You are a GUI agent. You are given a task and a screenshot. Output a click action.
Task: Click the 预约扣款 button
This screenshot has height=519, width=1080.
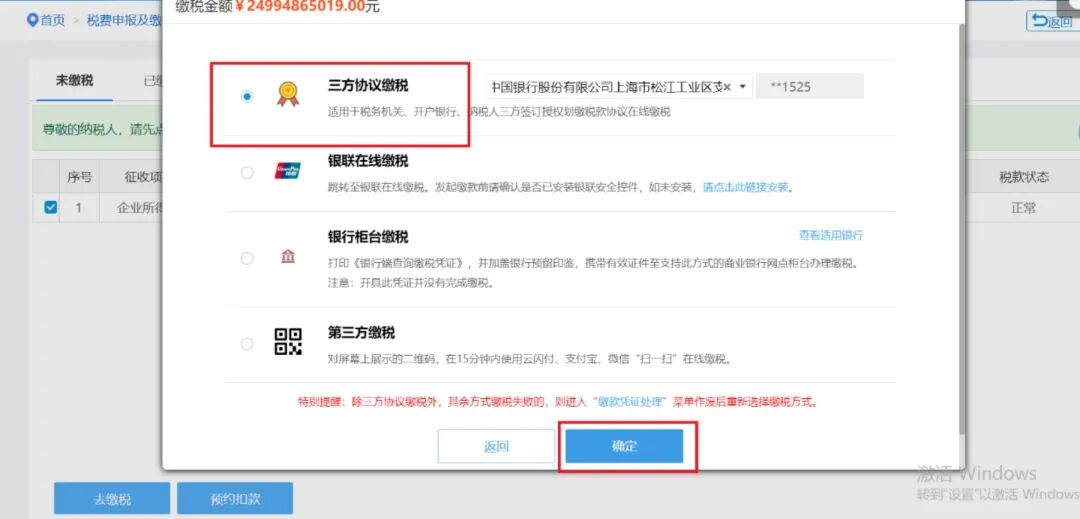pos(235,498)
